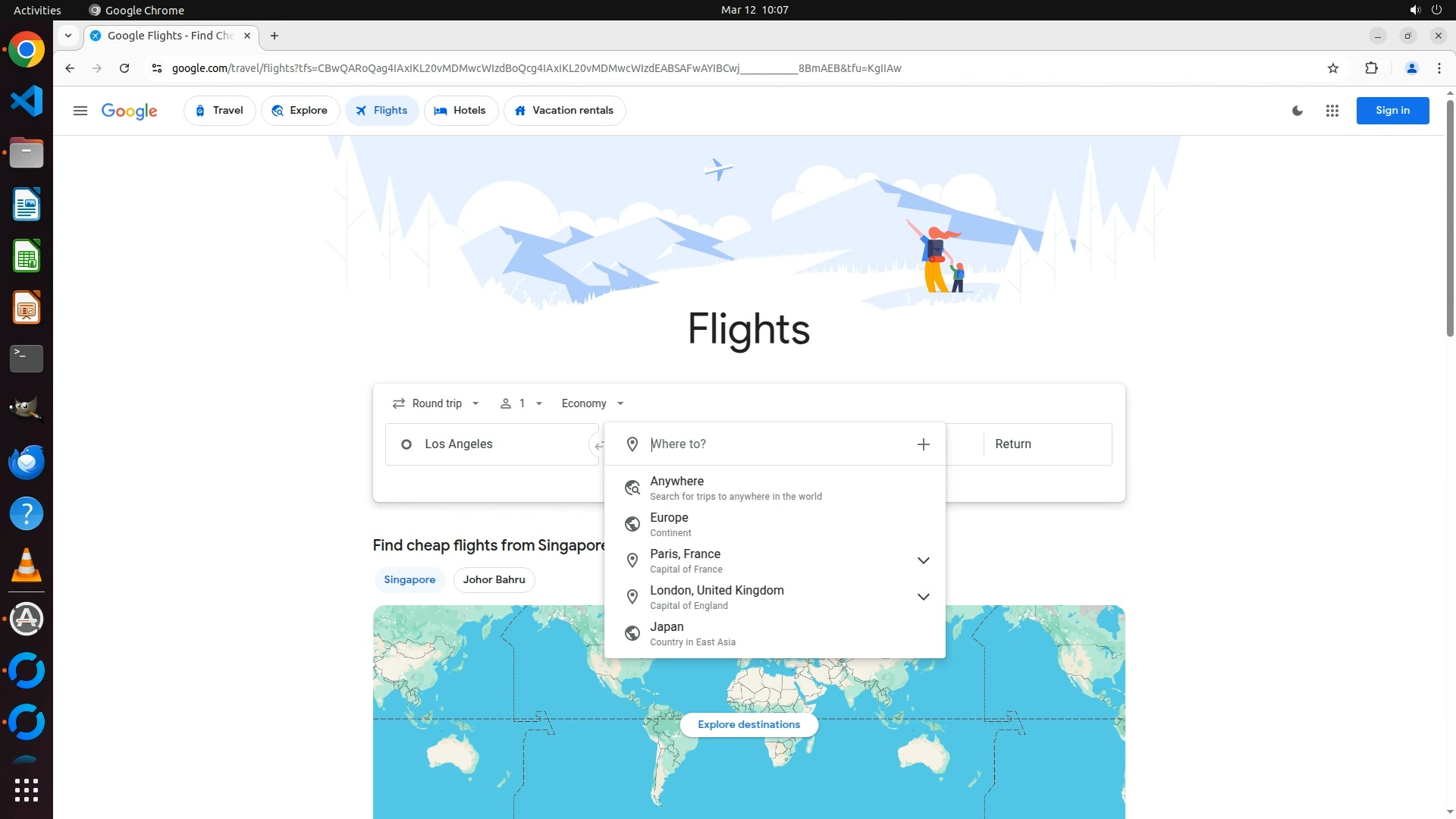The width and height of the screenshot is (1456, 819).
Task: Open the Round trip dropdown
Action: coord(437,403)
